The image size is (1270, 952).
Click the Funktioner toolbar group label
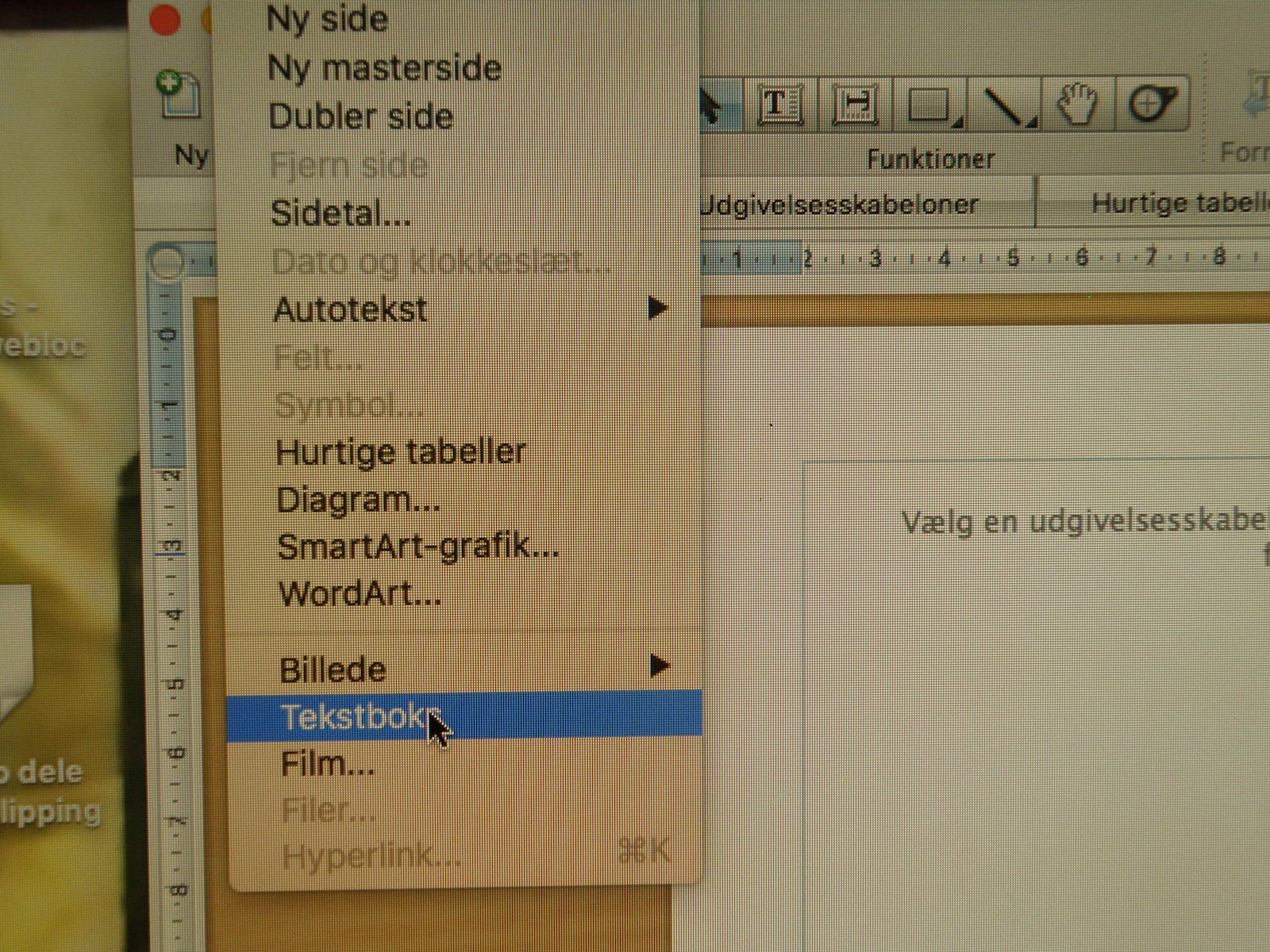click(930, 159)
